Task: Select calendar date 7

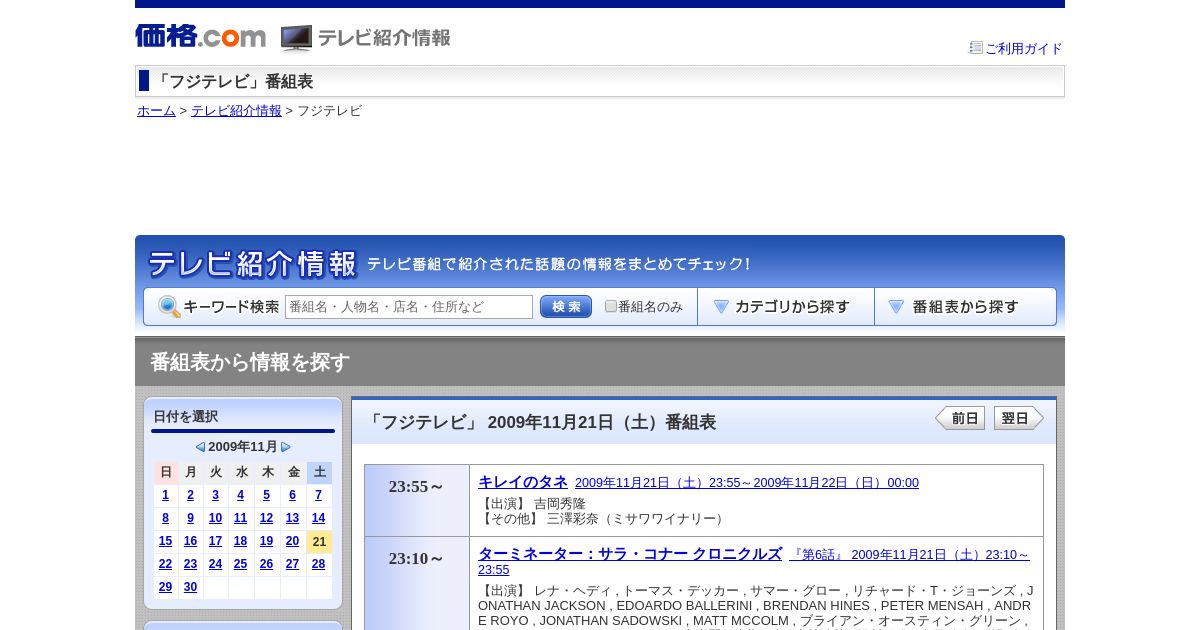Action: click(318, 495)
